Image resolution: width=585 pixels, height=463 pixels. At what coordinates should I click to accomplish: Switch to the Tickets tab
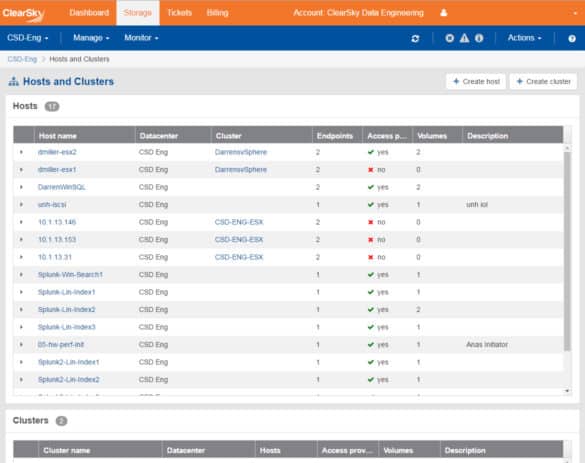179,13
